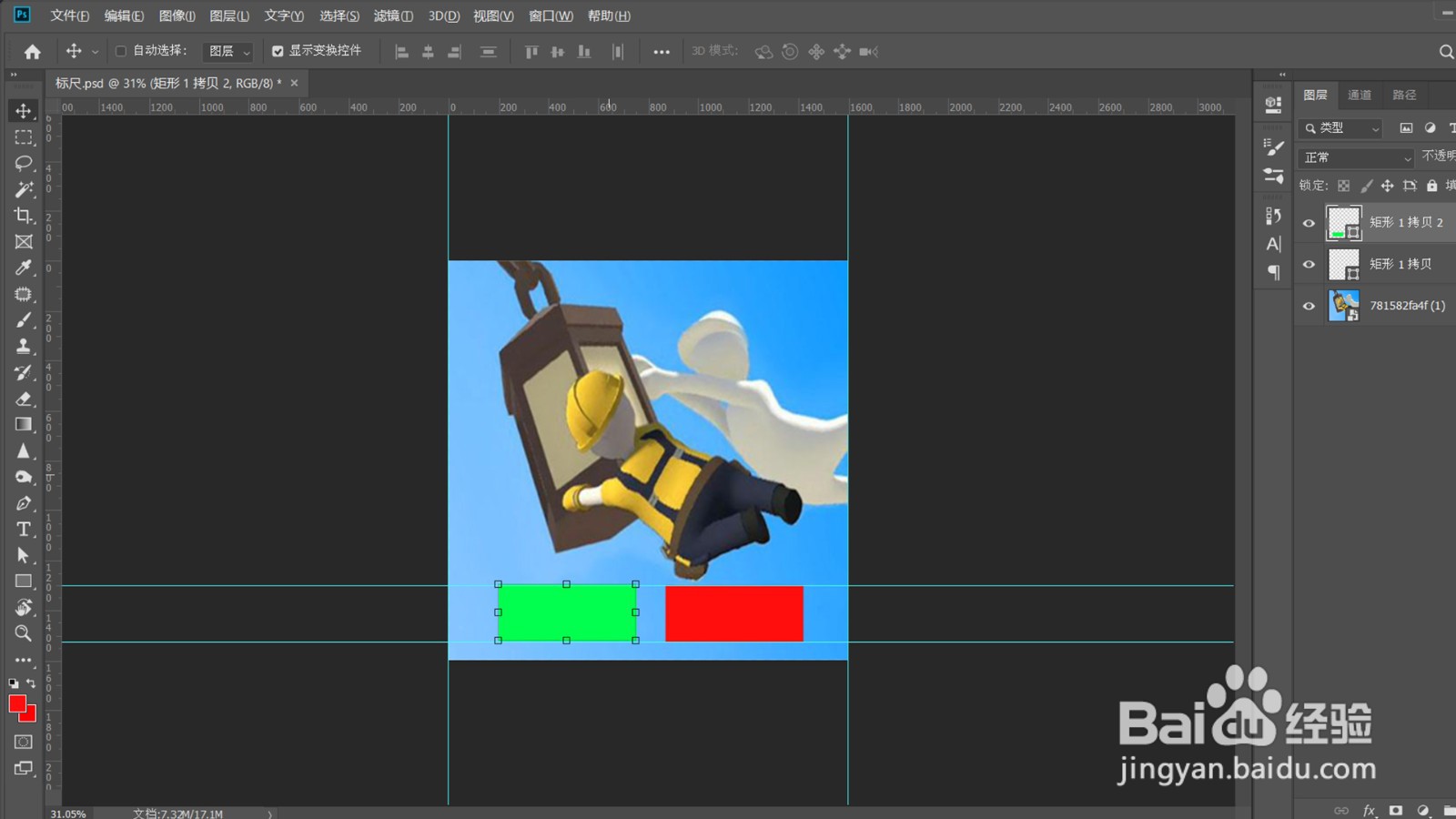Switch to the 路径 tab
Screen dimensions: 1456x819
(x=1404, y=95)
